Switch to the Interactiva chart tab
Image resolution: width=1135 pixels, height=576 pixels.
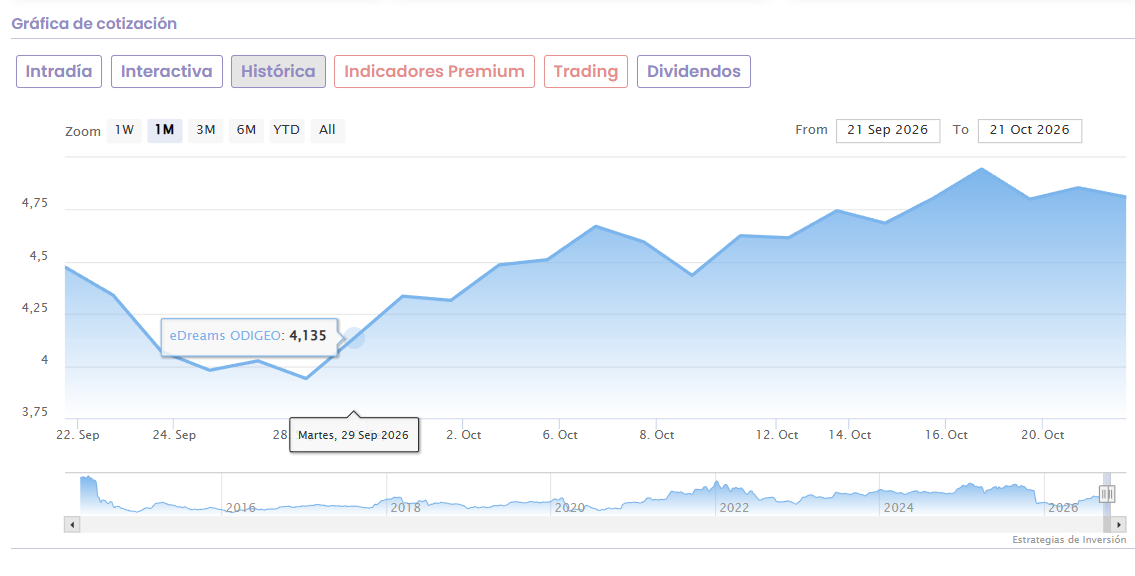click(166, 72)
